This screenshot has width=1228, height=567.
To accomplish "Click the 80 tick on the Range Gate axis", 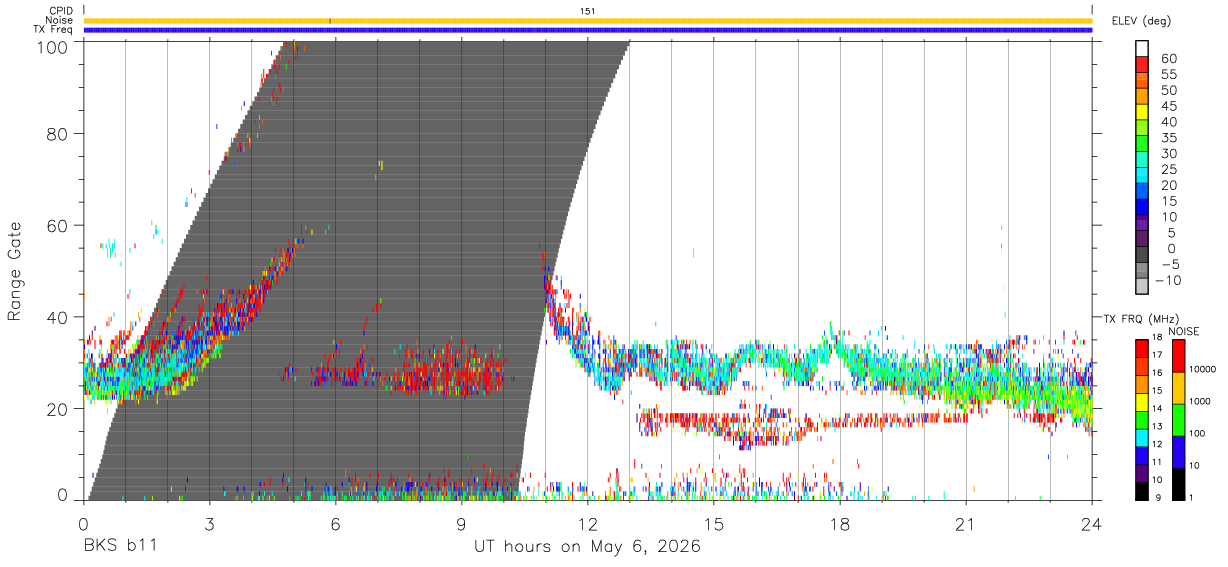I will [x=58, y=133].
